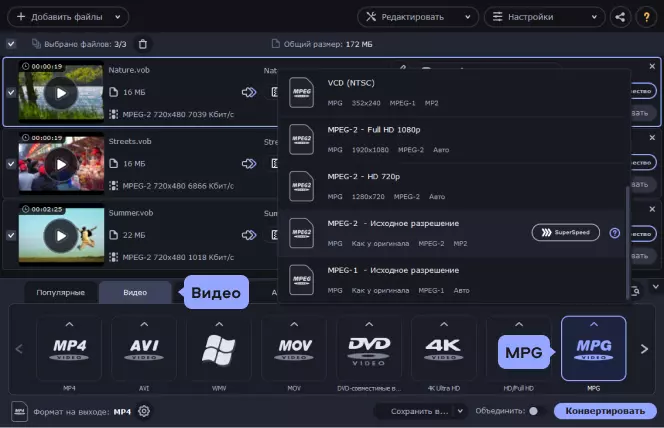Viewport: 664px width, 428px height.
Task: Open the Settings dropdown menu
Action: pyautogui.click(x=544, y=17)
